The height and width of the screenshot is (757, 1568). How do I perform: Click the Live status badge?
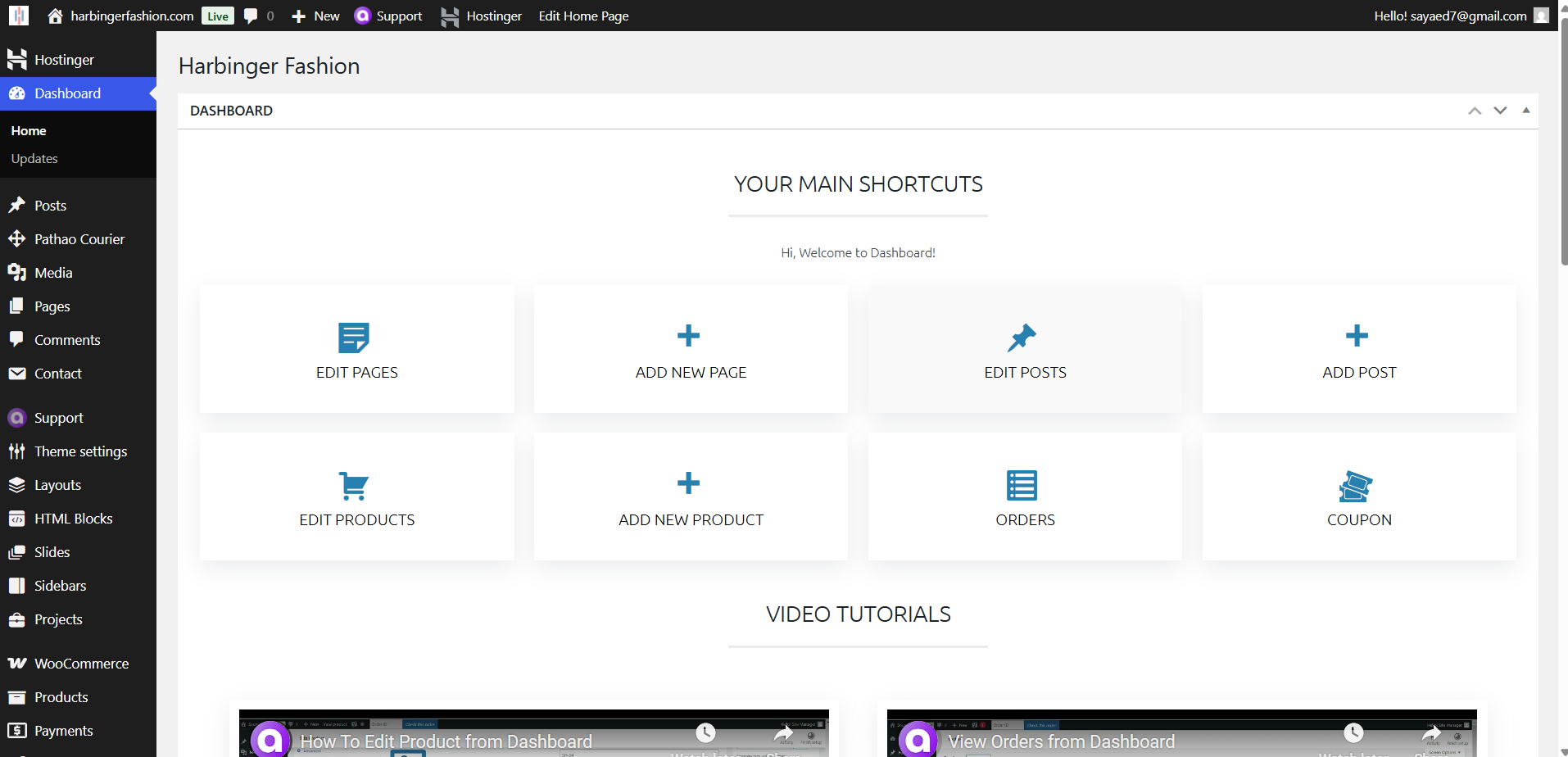[218, 16]
